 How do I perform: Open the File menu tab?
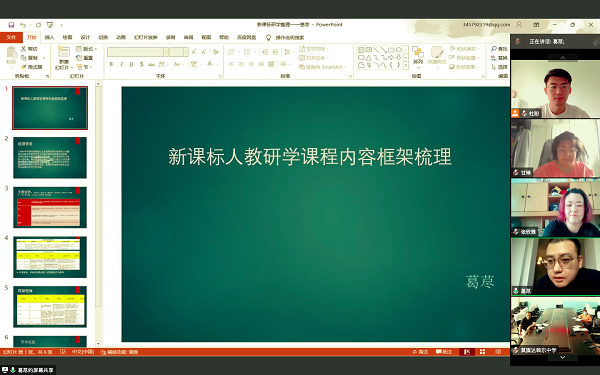tap(11, 37)
